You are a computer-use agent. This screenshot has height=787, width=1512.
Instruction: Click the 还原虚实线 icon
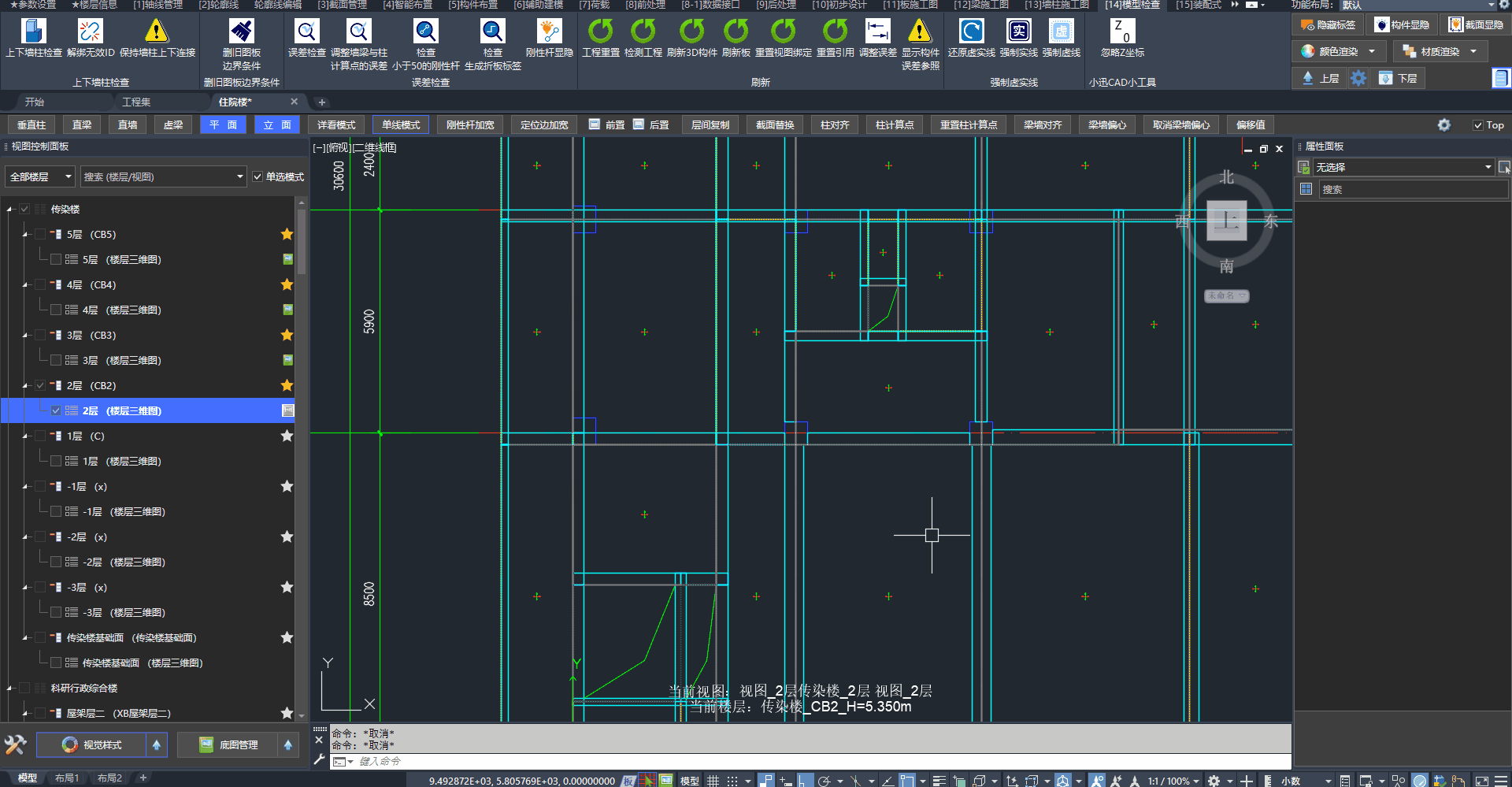(971, 32)
